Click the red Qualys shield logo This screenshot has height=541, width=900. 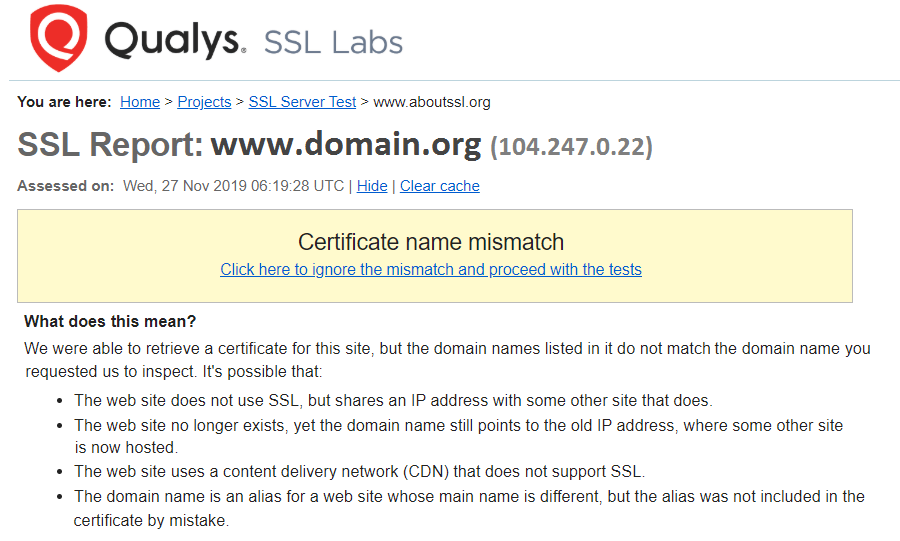pyautogui.click(x=59, y=38)
